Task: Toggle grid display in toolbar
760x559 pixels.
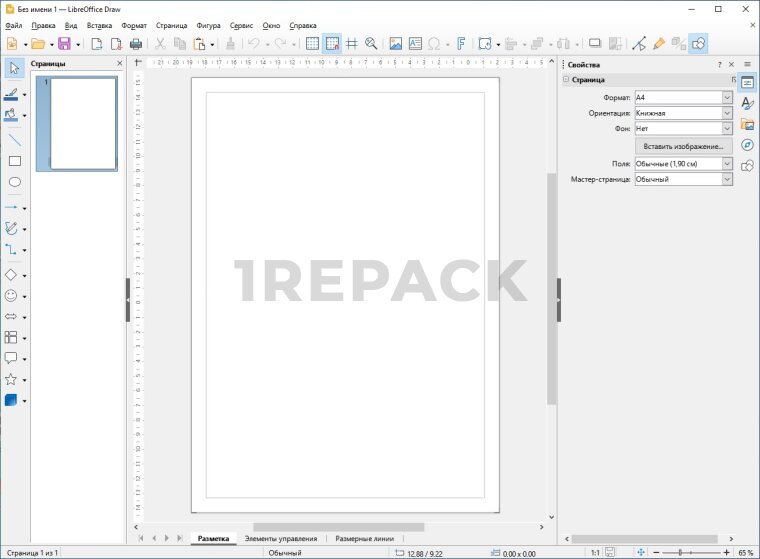Action: 312,44
